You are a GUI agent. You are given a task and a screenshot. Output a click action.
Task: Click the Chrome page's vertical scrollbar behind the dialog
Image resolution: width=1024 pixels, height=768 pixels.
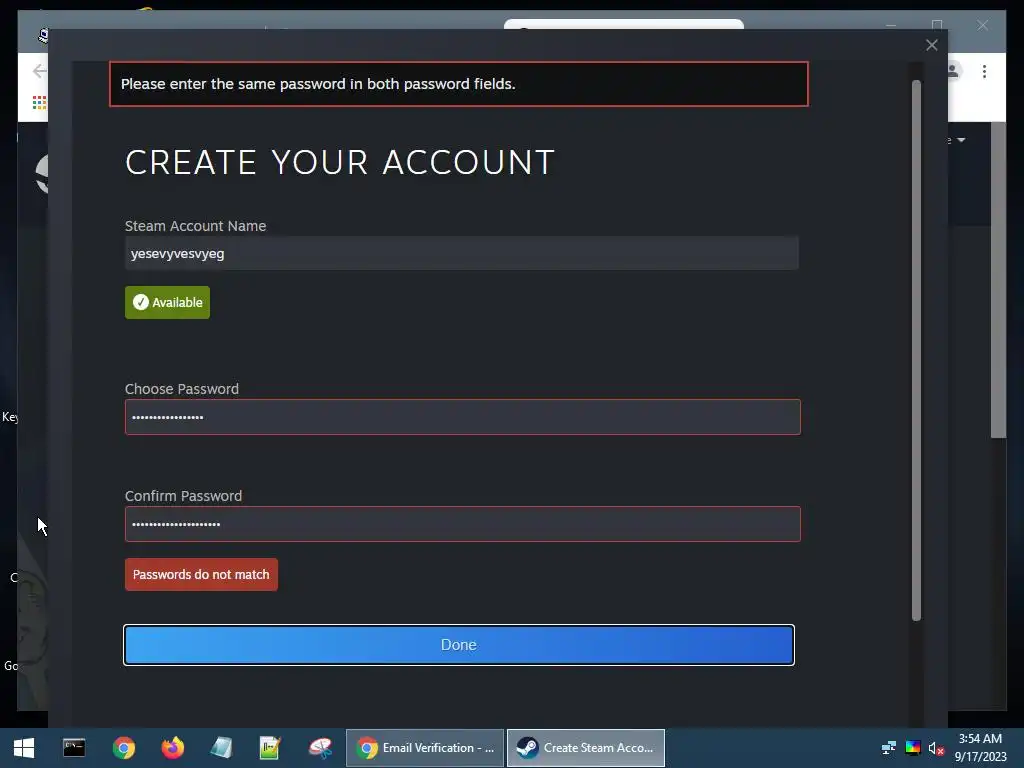point(998,281)
